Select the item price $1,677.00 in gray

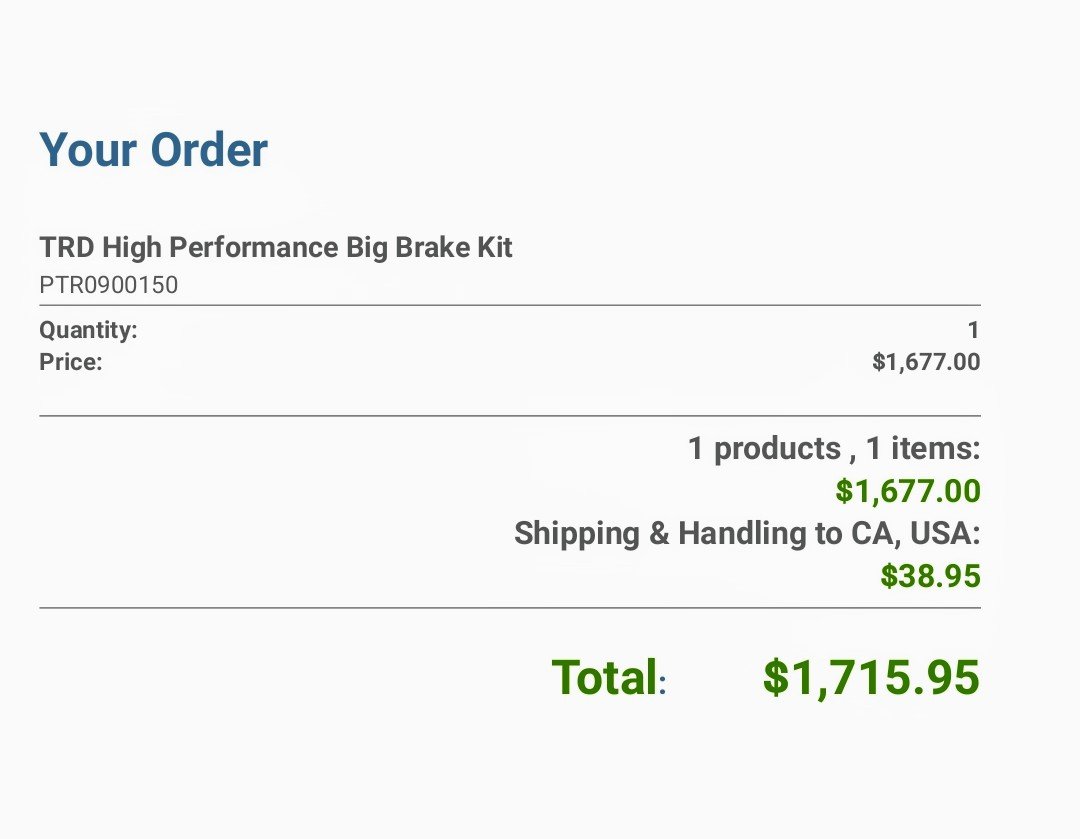coord(926,362)
